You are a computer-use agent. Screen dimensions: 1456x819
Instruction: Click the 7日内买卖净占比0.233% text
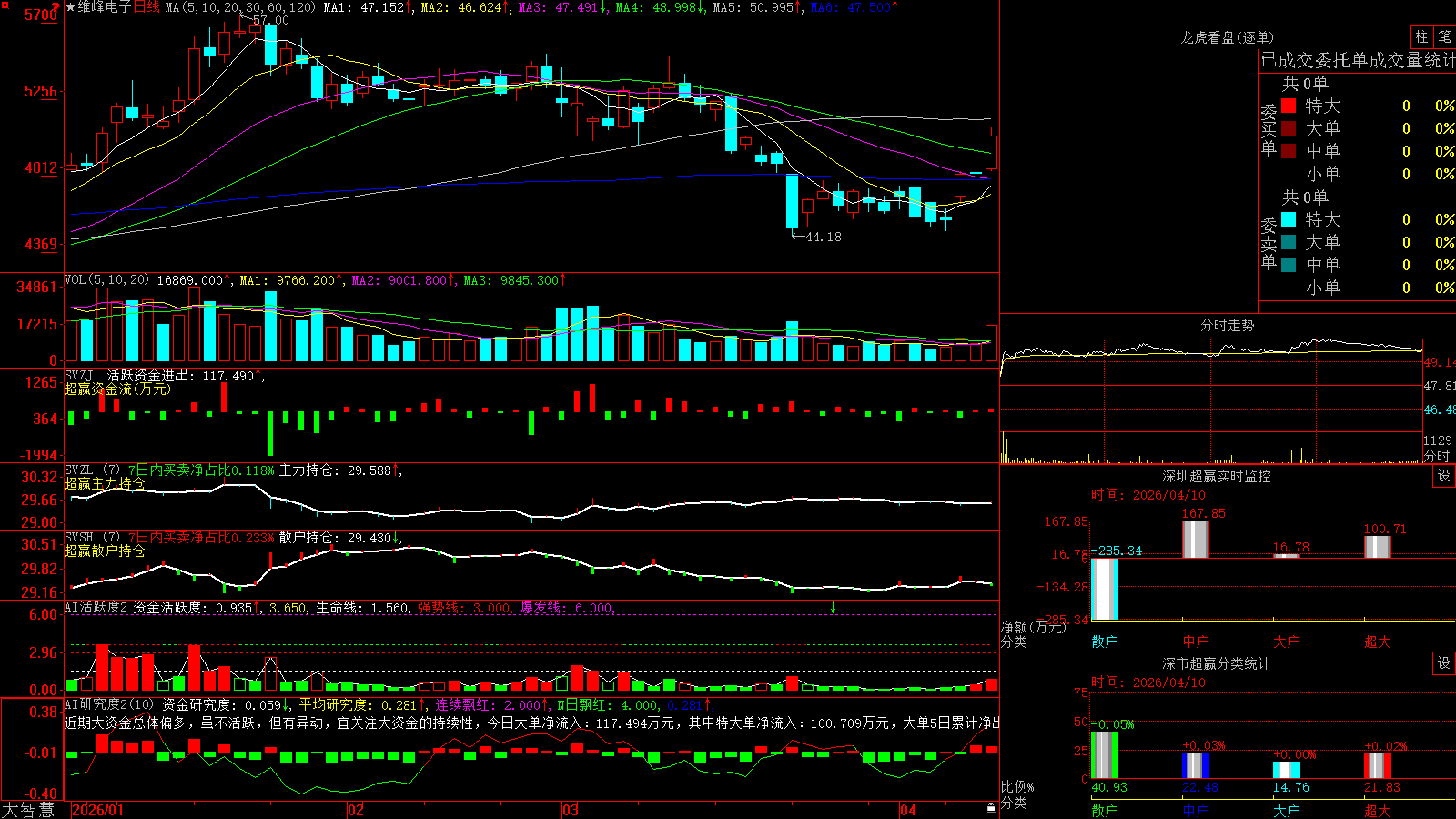[x=200, y=538]
